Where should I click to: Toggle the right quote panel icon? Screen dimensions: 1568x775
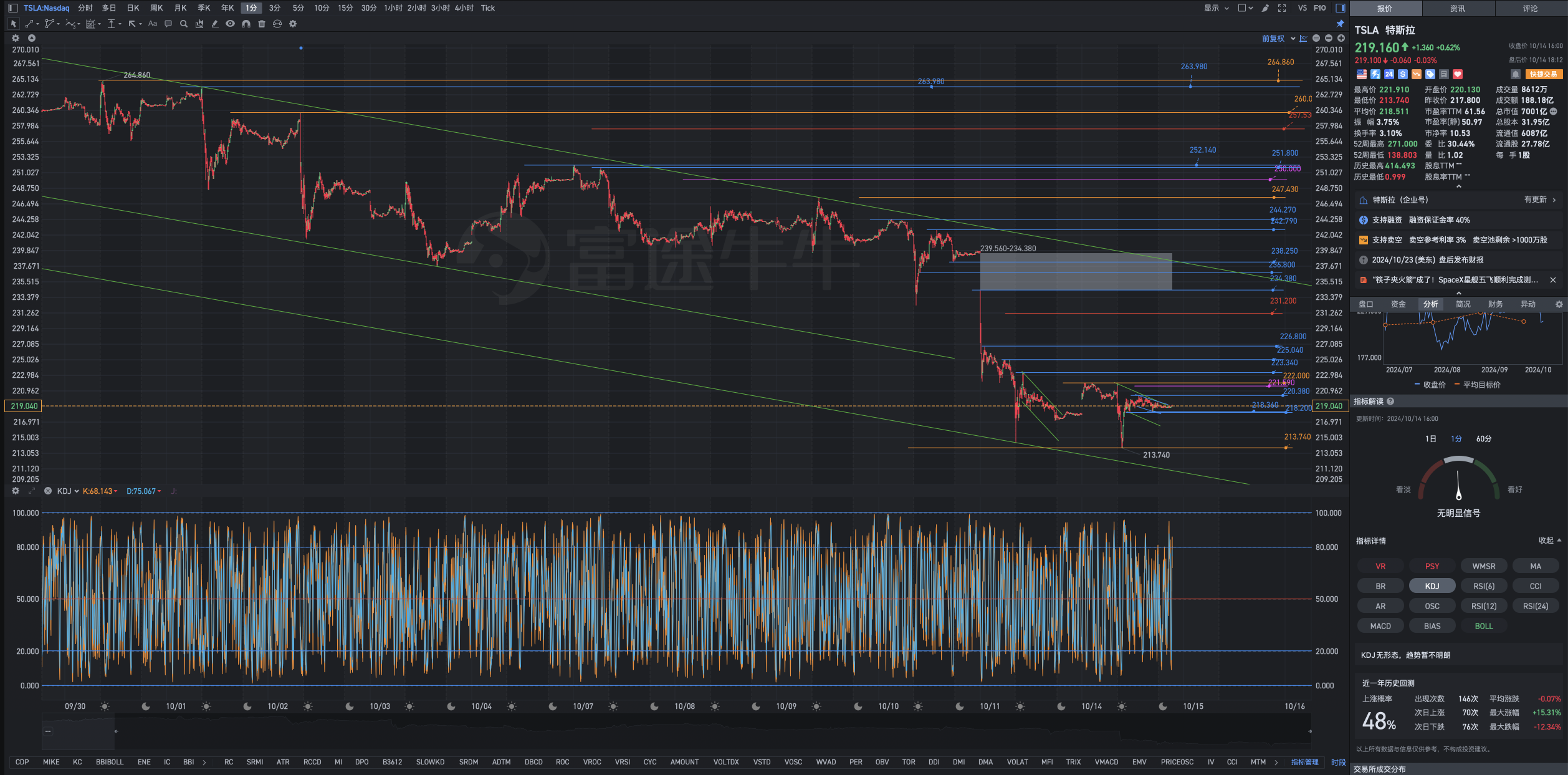1341,8
